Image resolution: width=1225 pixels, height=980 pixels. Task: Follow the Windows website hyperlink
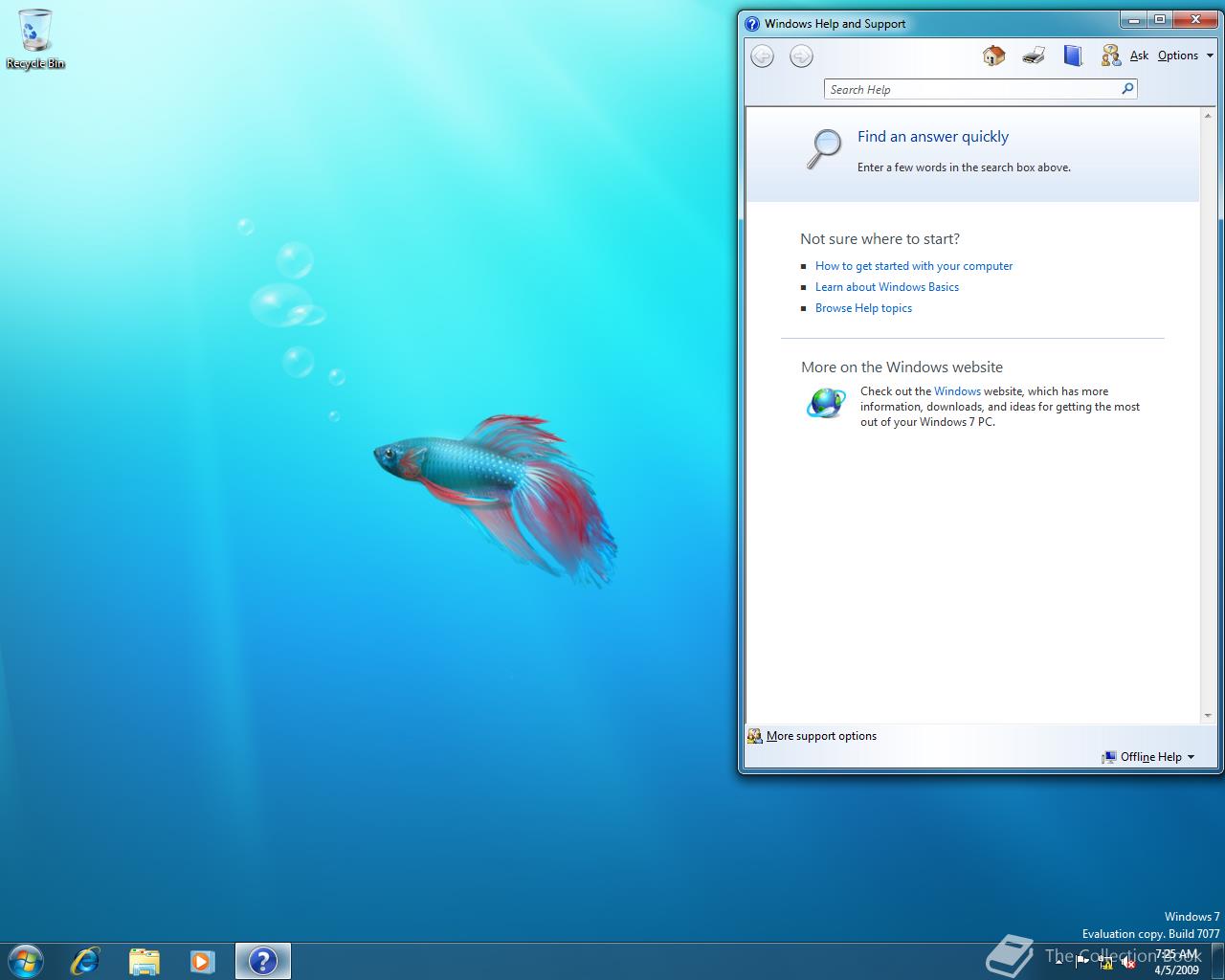[957, 390]
